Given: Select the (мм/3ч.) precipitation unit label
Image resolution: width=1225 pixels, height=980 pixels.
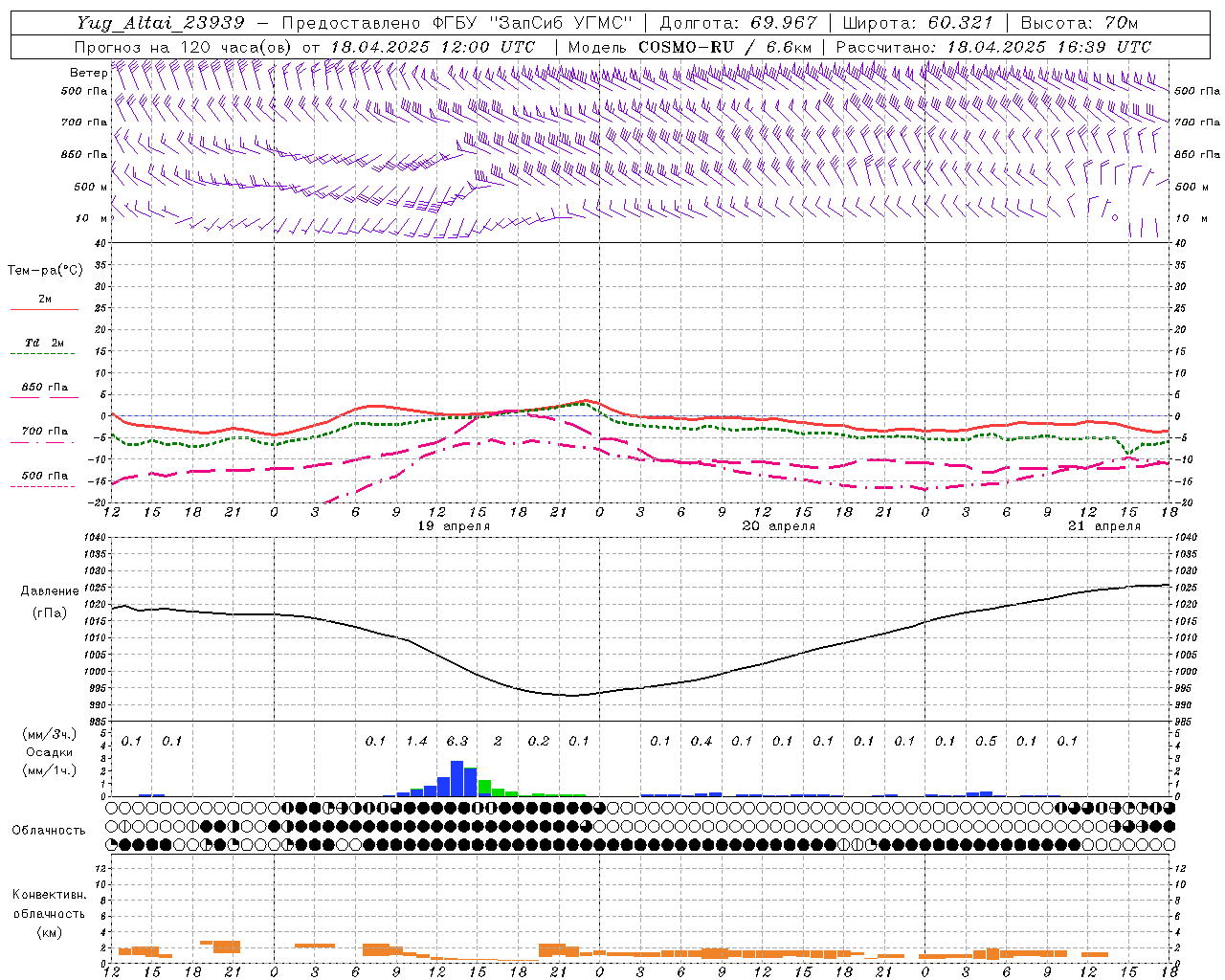Looking at the screenshot, I should 50,734.
